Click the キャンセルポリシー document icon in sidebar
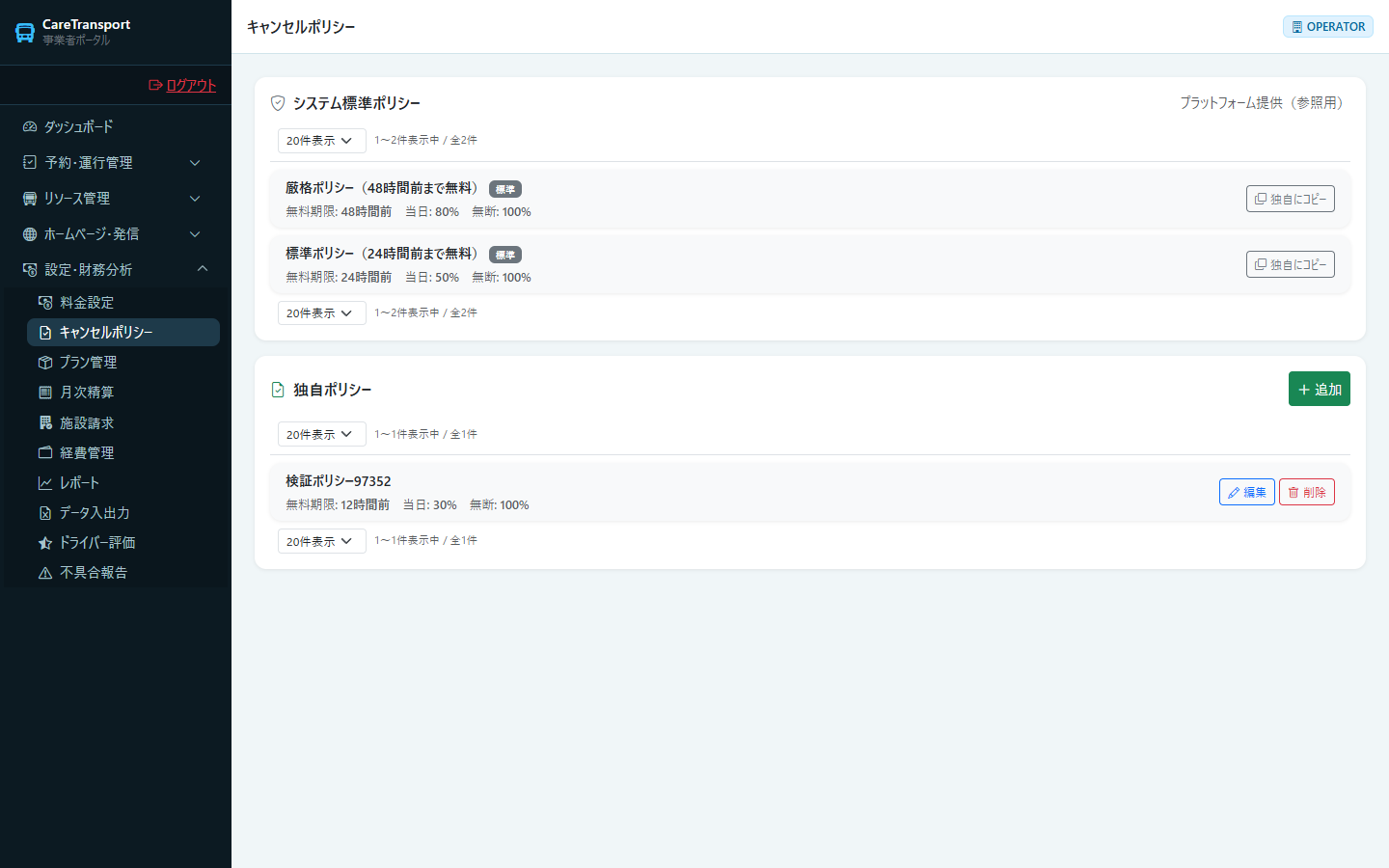The image size is (1389, 868). point(45,332)
